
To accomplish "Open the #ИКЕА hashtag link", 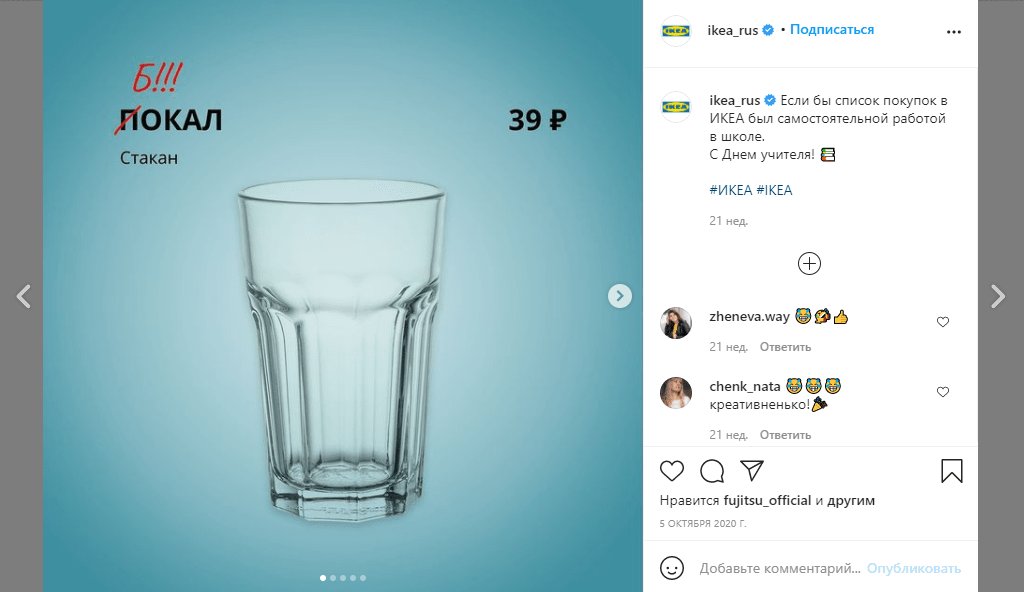I will pyautogui.click(x=730, y=190).
